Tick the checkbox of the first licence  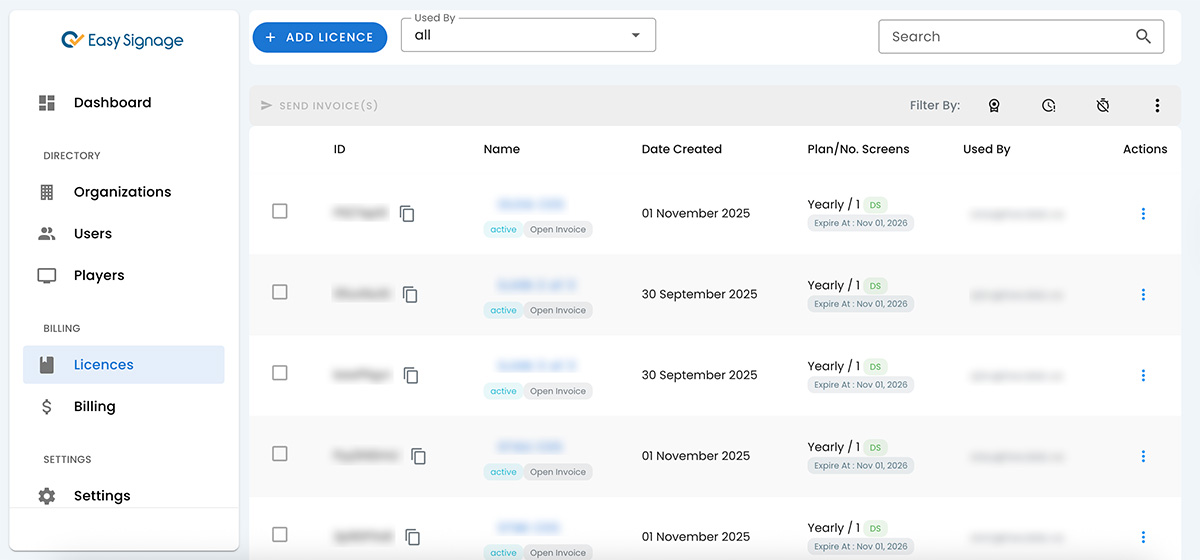[280, 211]
